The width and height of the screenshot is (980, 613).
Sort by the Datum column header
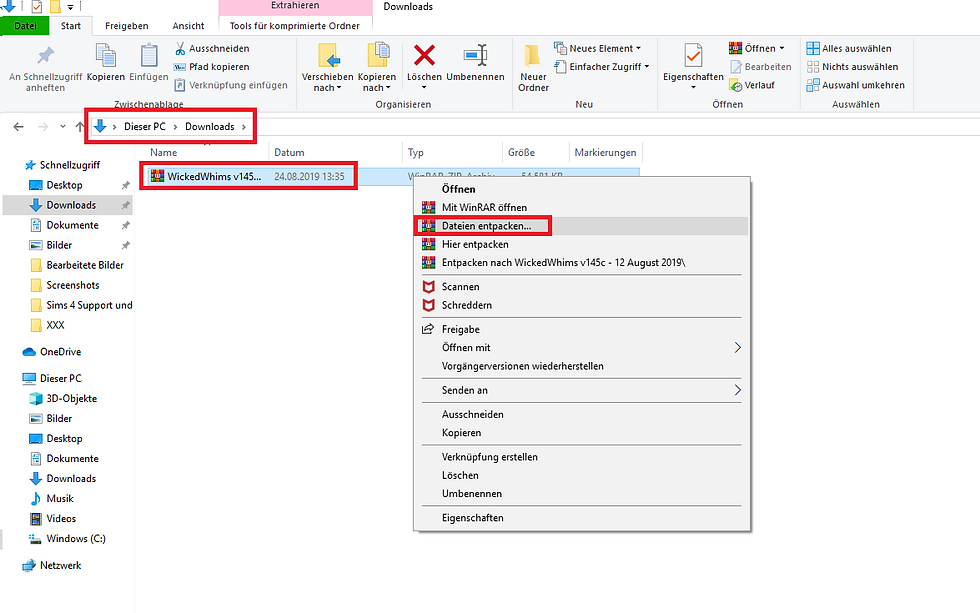[x=289, y=152]
